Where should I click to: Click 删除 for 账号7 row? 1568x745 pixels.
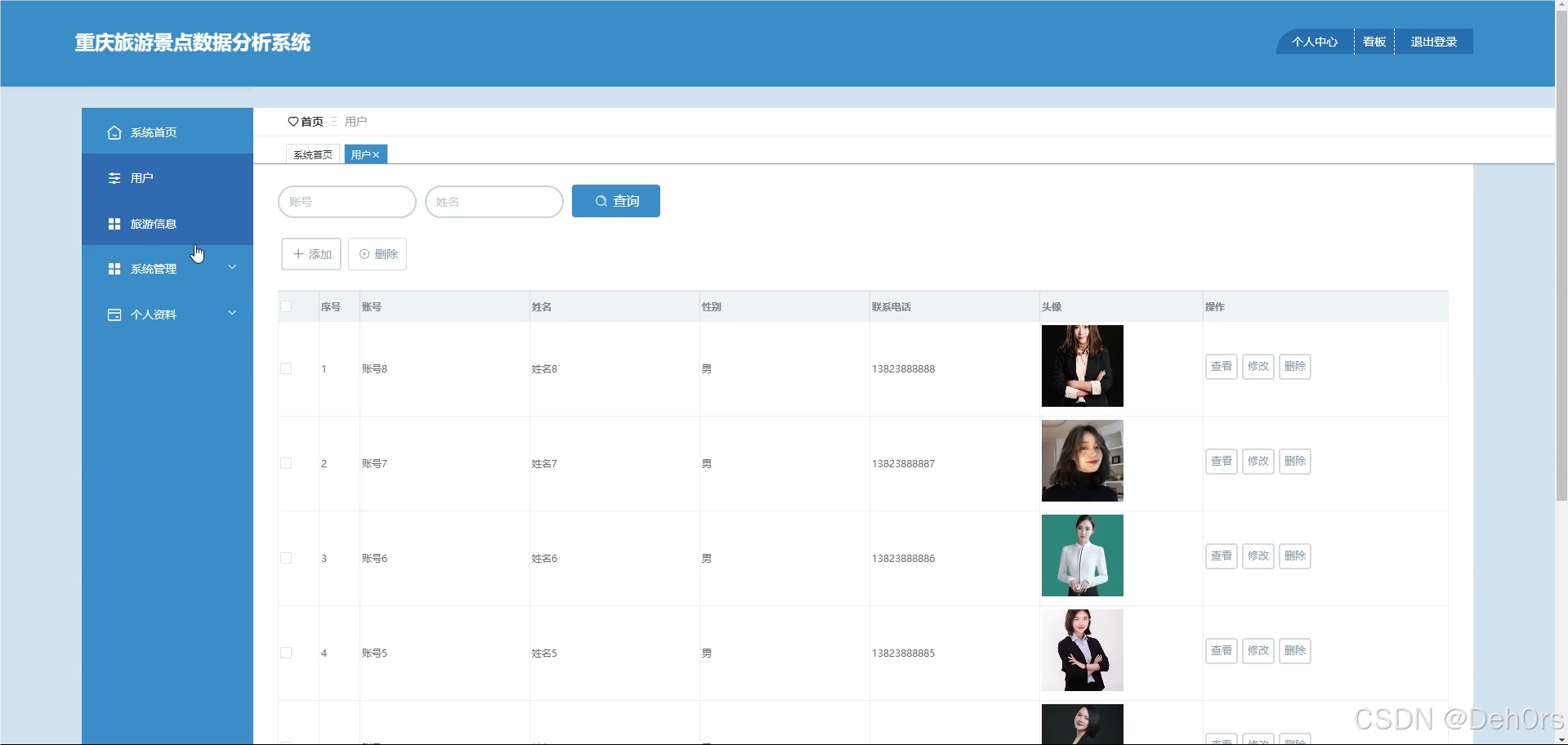[x=1295, y=462]
